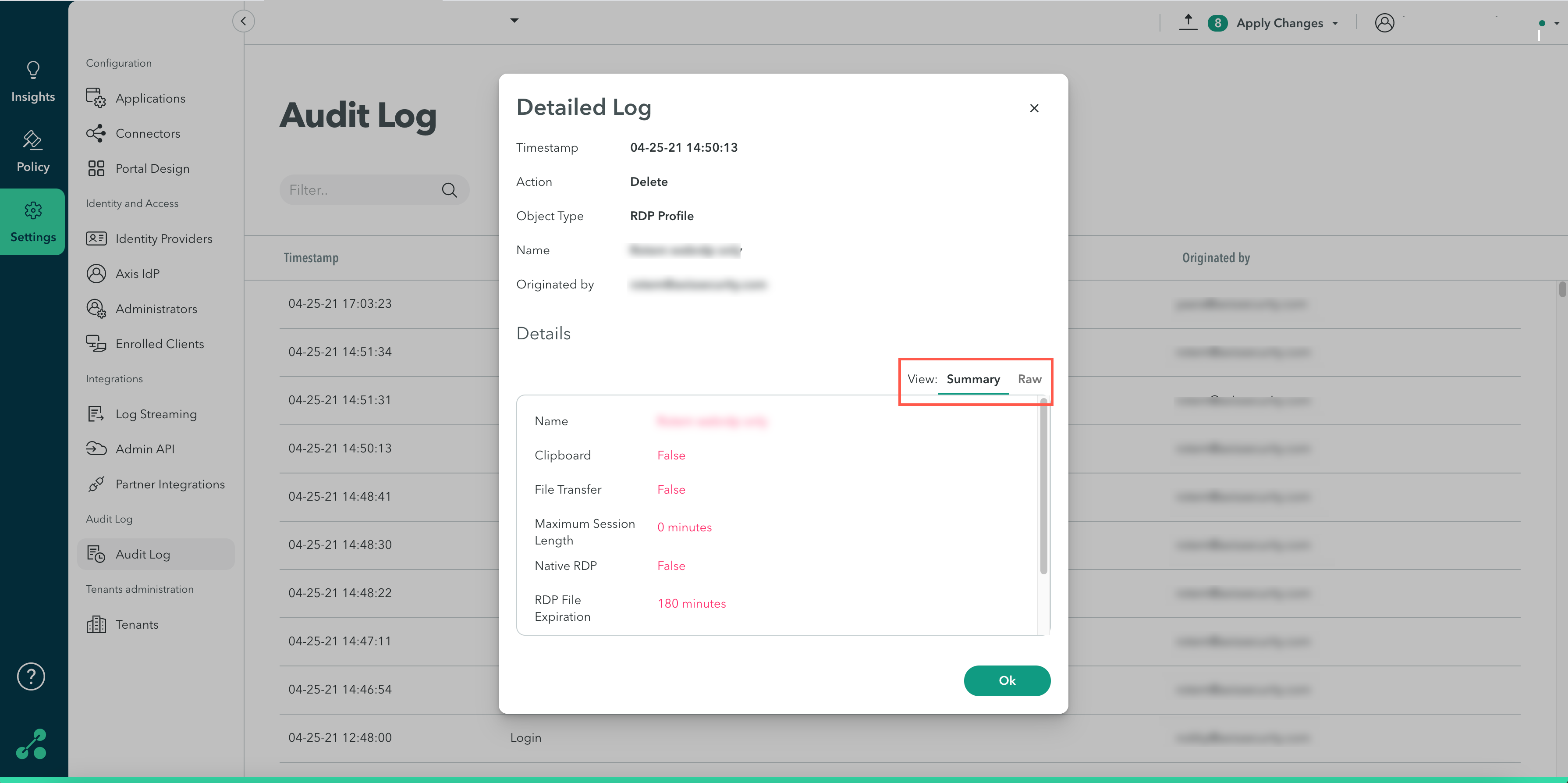Open Tenants in the sidebar
This screenshot has height=783, width=1568.
136,625
